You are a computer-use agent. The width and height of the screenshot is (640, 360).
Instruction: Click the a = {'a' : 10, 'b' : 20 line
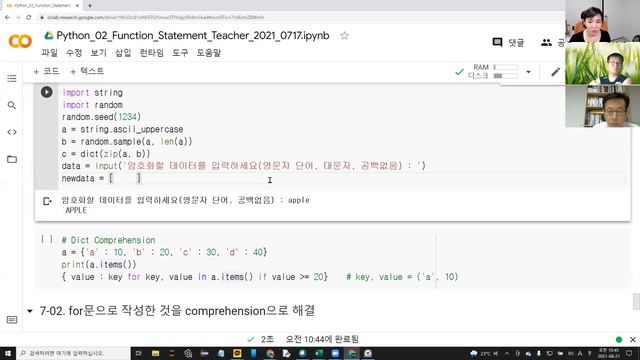[x=164, y=252]
